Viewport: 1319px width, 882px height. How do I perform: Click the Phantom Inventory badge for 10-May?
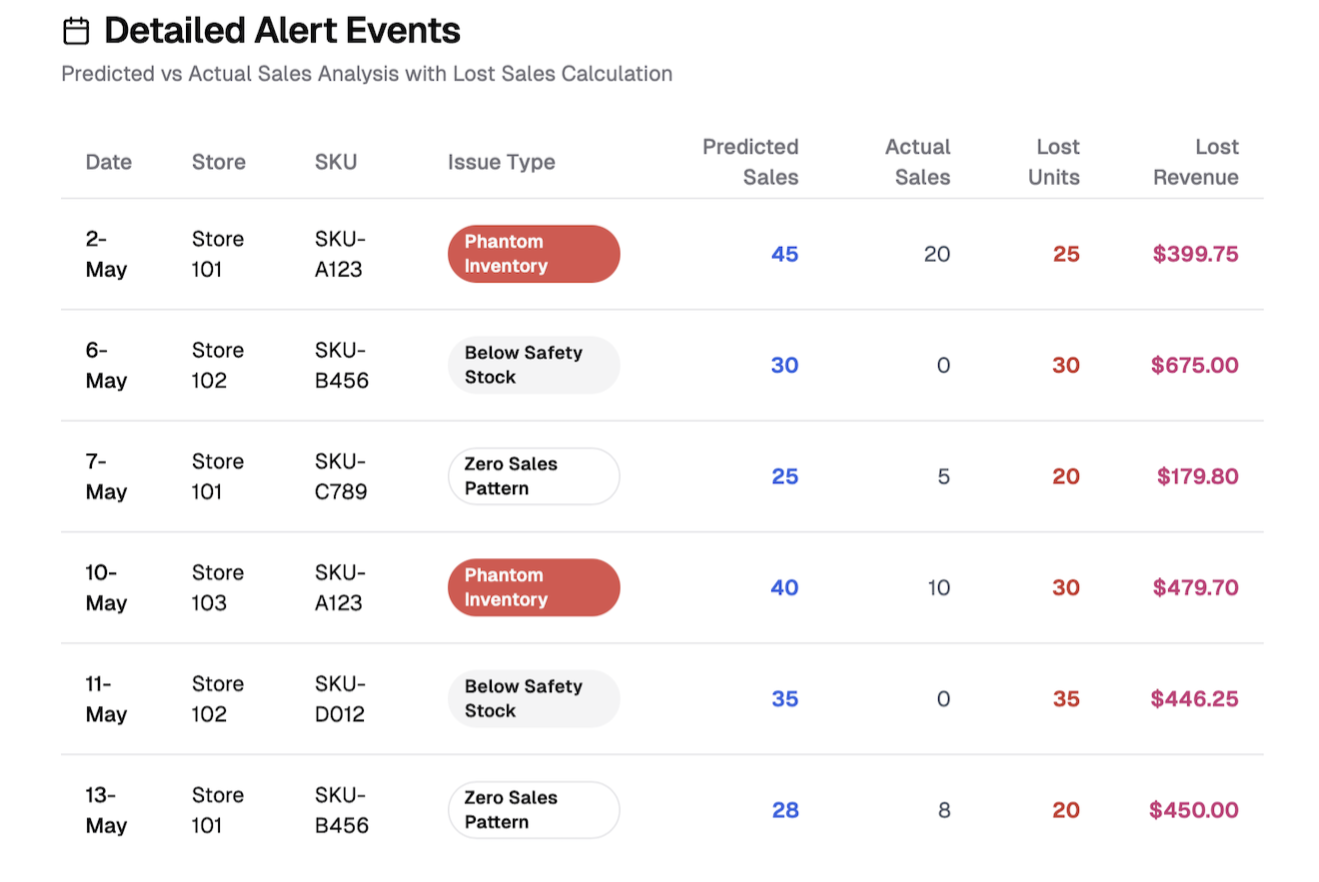533,588
